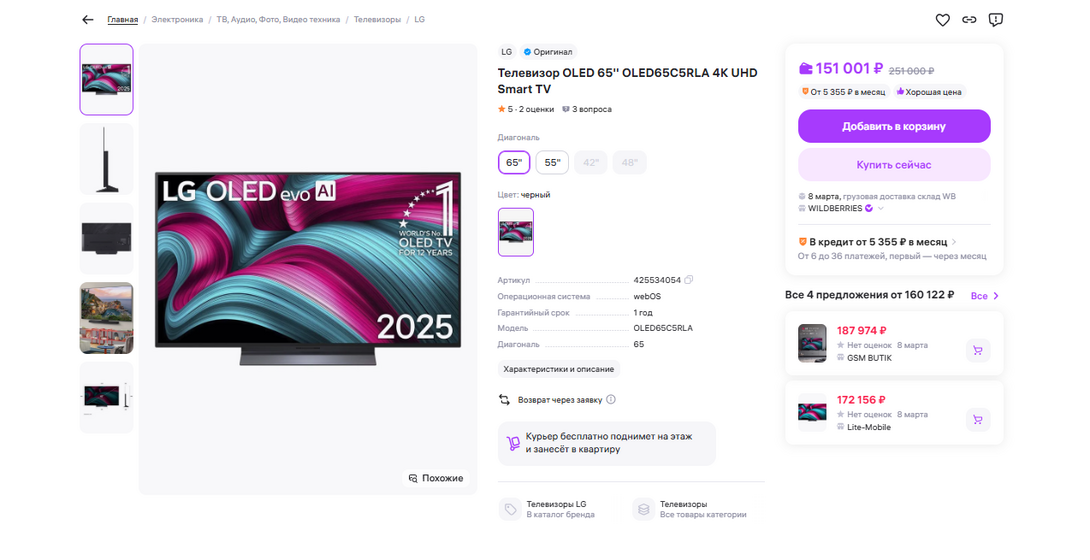
Task: Open return info tooltip icon
Action: 611,400
